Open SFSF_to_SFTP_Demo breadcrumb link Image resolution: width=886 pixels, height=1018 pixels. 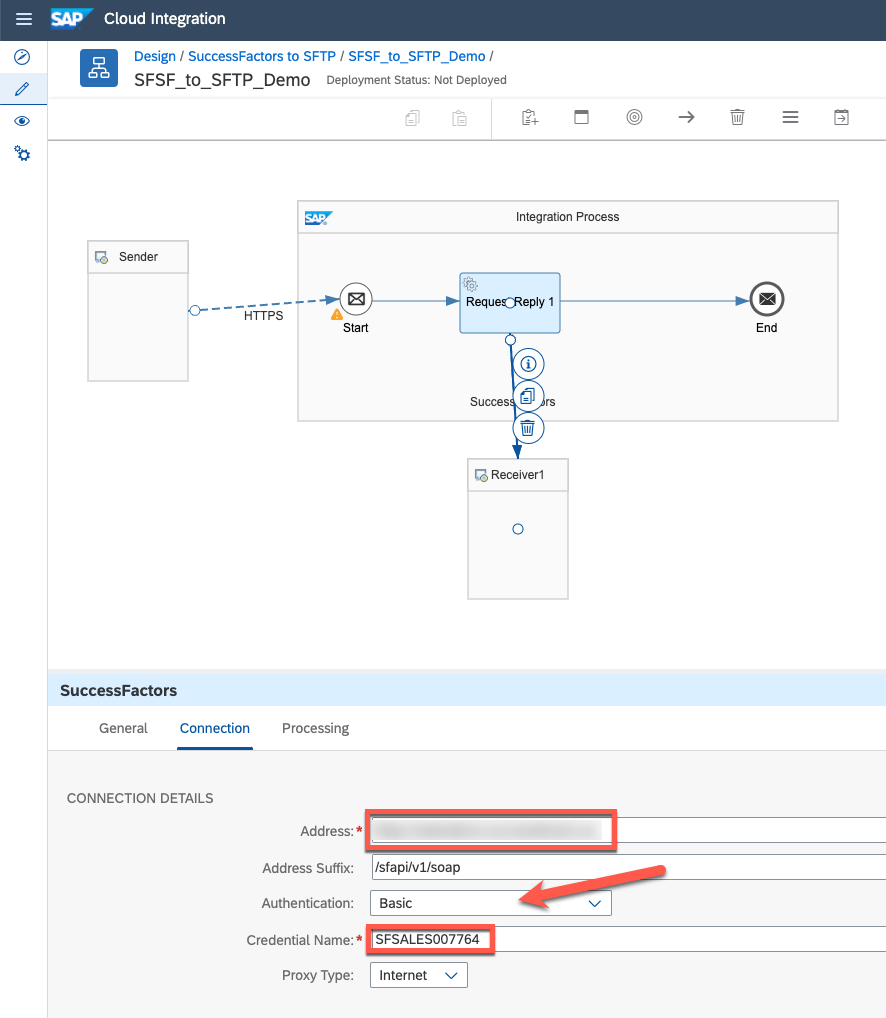(417, 56)
